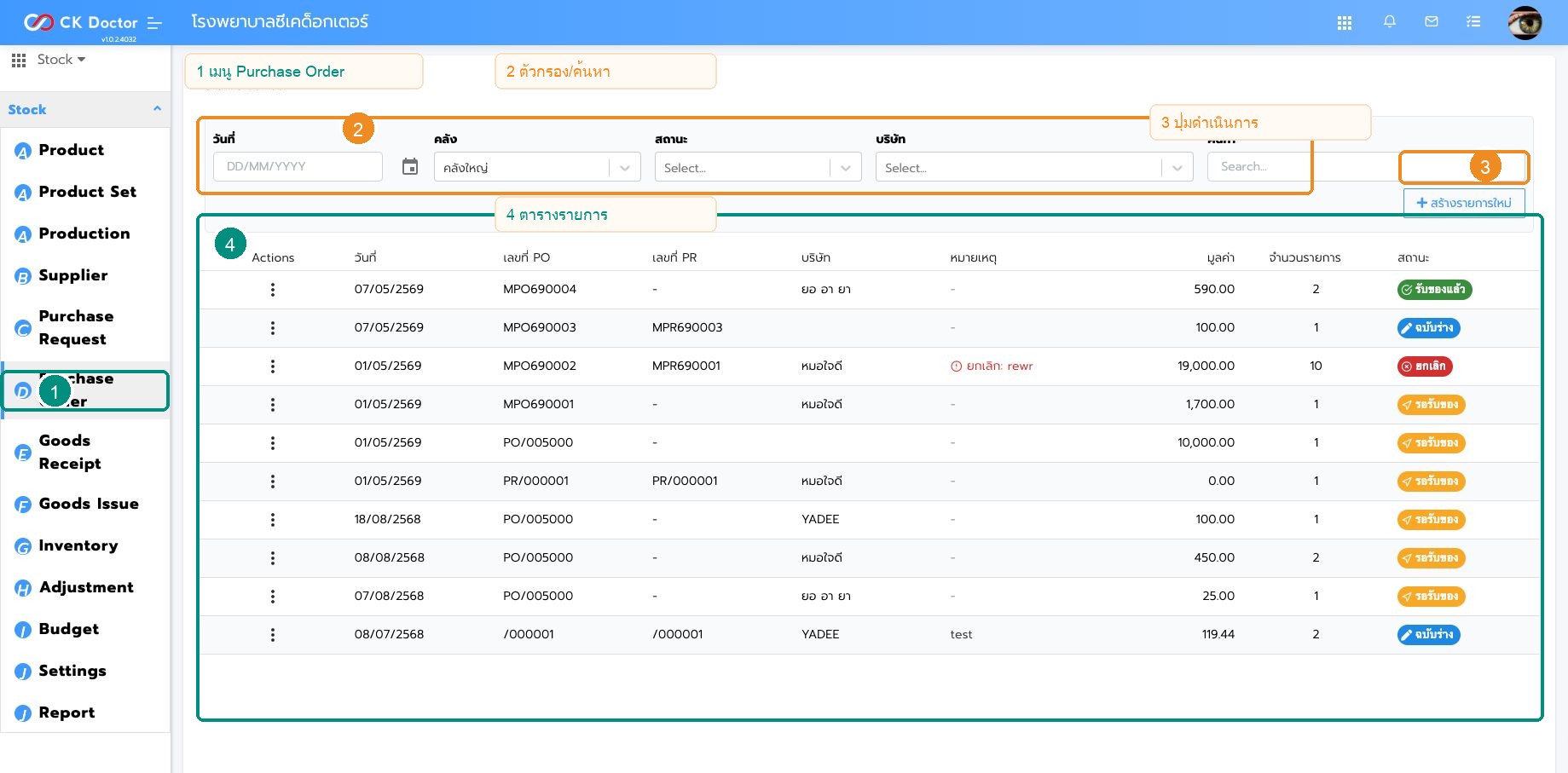Open actions menu for MPO690002 row

click(x=273, y=366)
